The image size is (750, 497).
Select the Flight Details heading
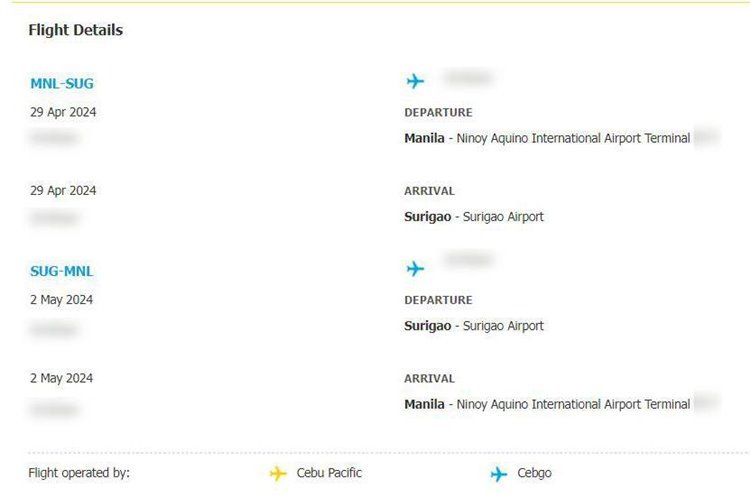(x=76, y=30)
